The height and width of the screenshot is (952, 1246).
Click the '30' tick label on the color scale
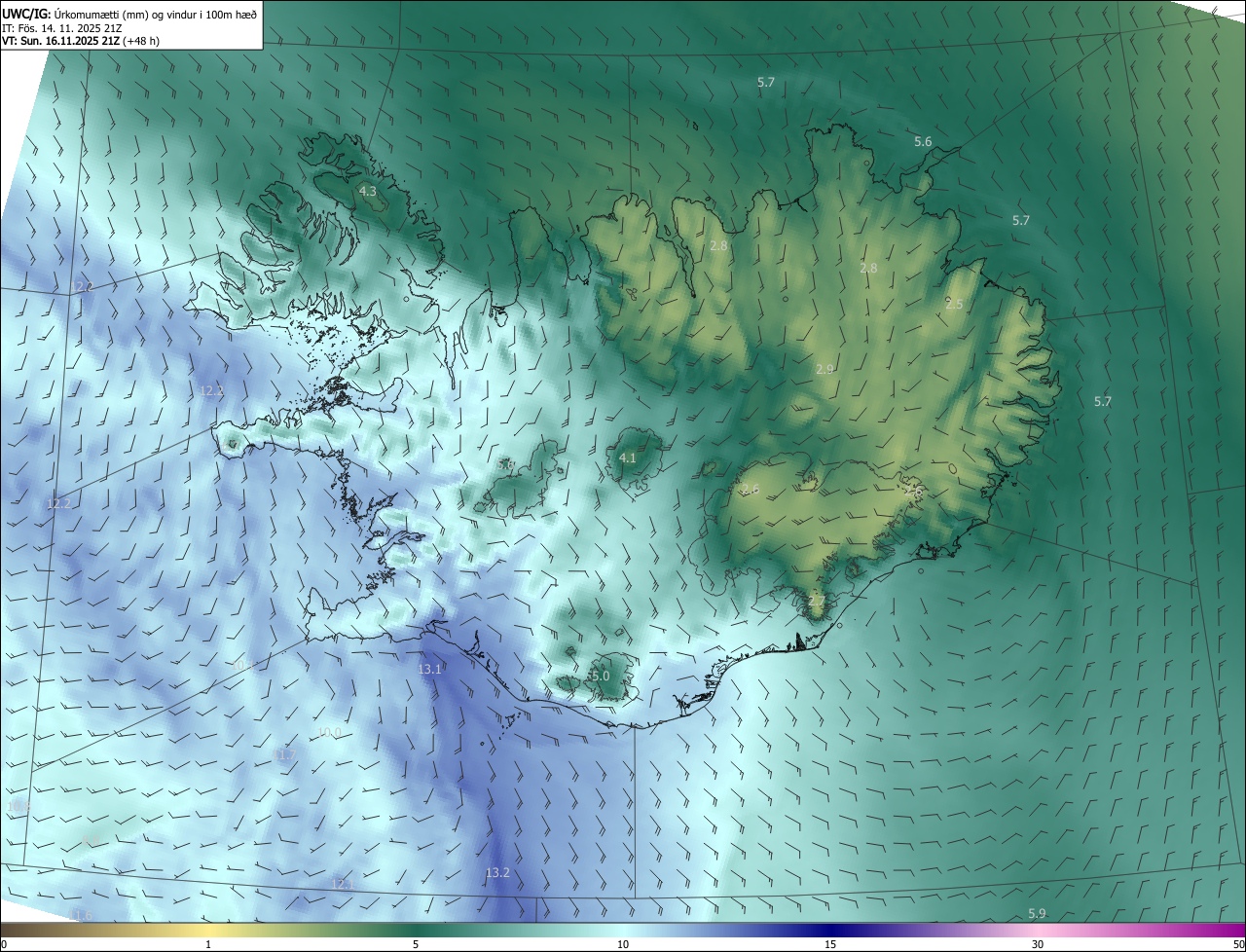pyautogui.click(x=1038, y=944)
